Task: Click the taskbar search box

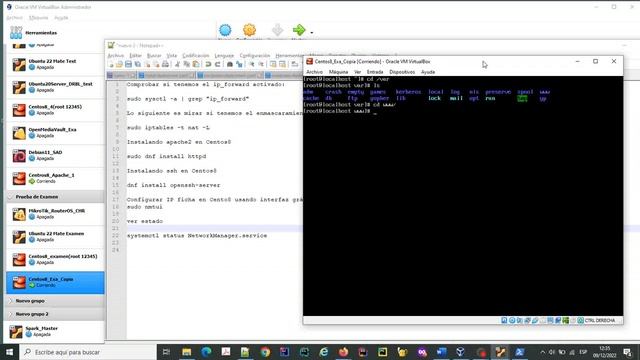Action: pyautogui.click(x=88, y=352)
